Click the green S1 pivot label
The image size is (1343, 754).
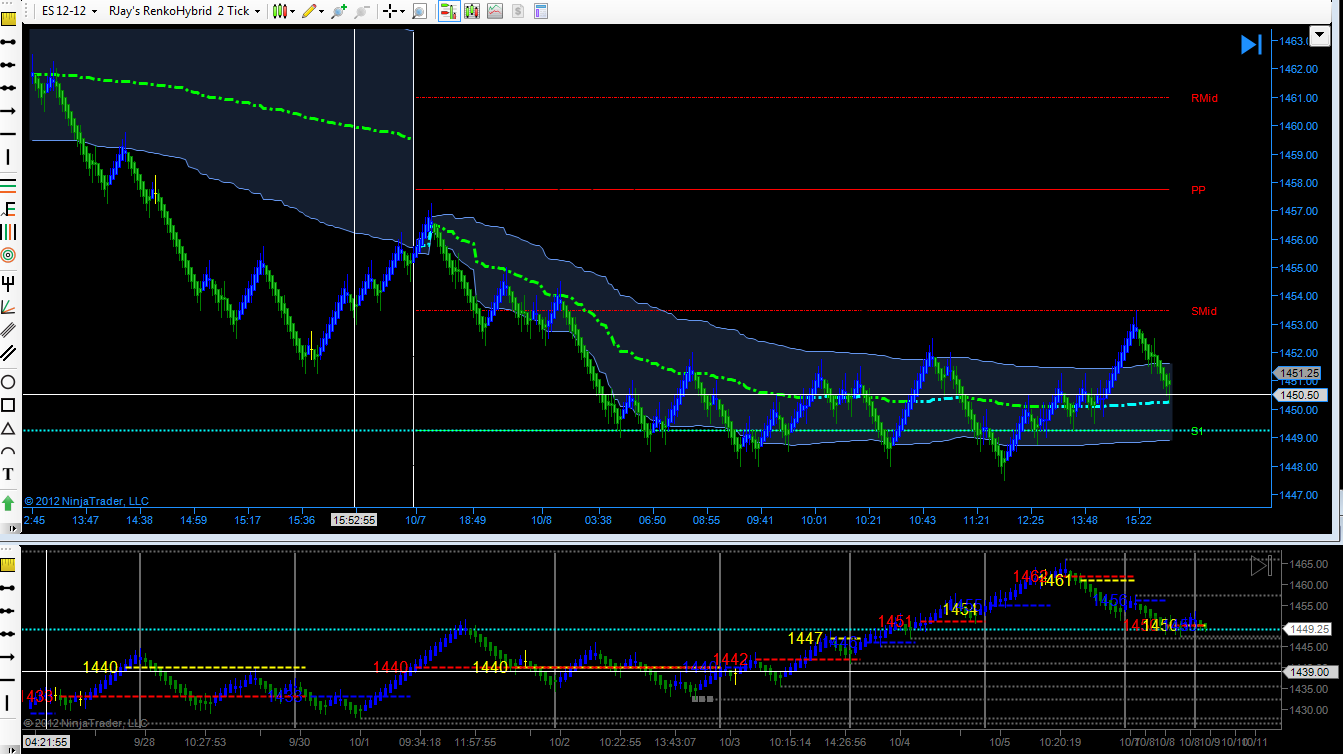[x=1197, y=431]
